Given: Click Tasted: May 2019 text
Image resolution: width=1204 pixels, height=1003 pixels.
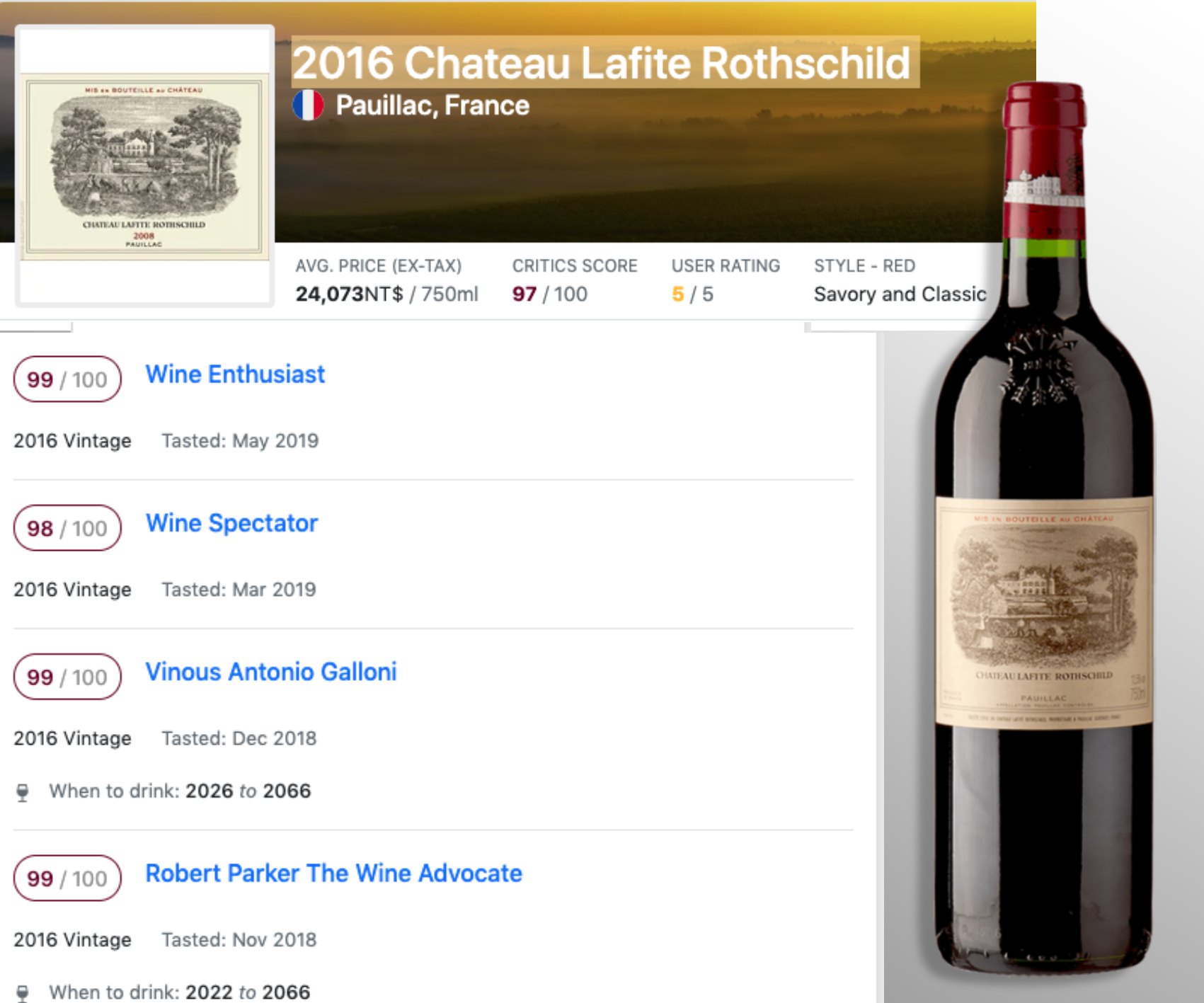Looking at the screenshot, I should click(x=240, y=441).
